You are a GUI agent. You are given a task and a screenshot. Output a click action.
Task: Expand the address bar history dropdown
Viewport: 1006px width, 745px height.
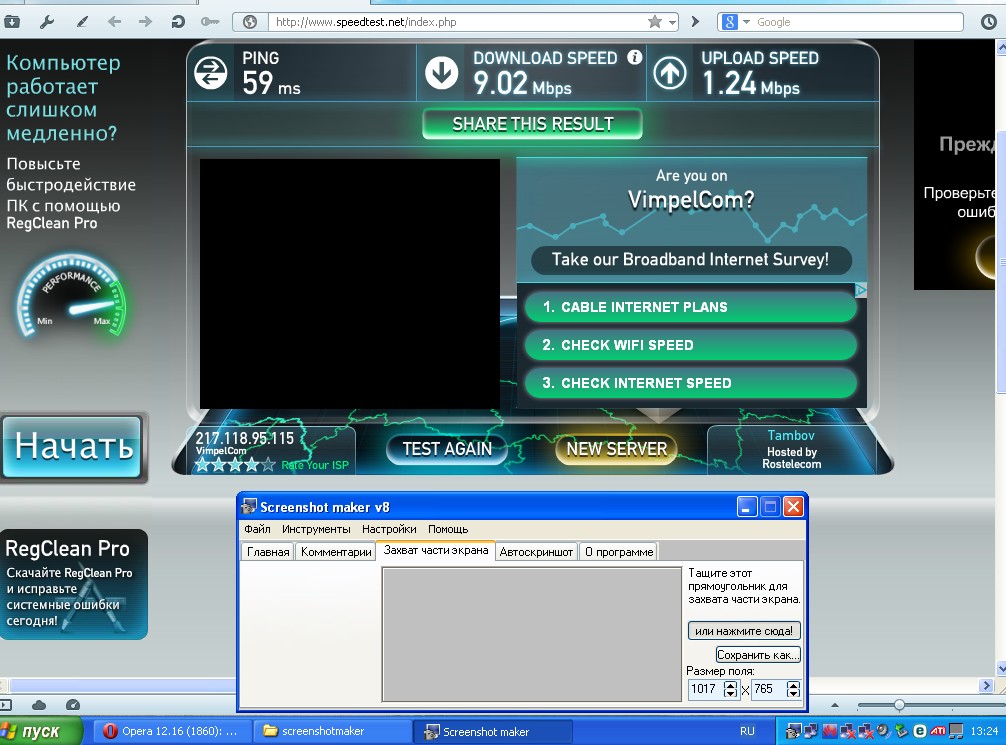pyautogui.click(x=672, y=22)
